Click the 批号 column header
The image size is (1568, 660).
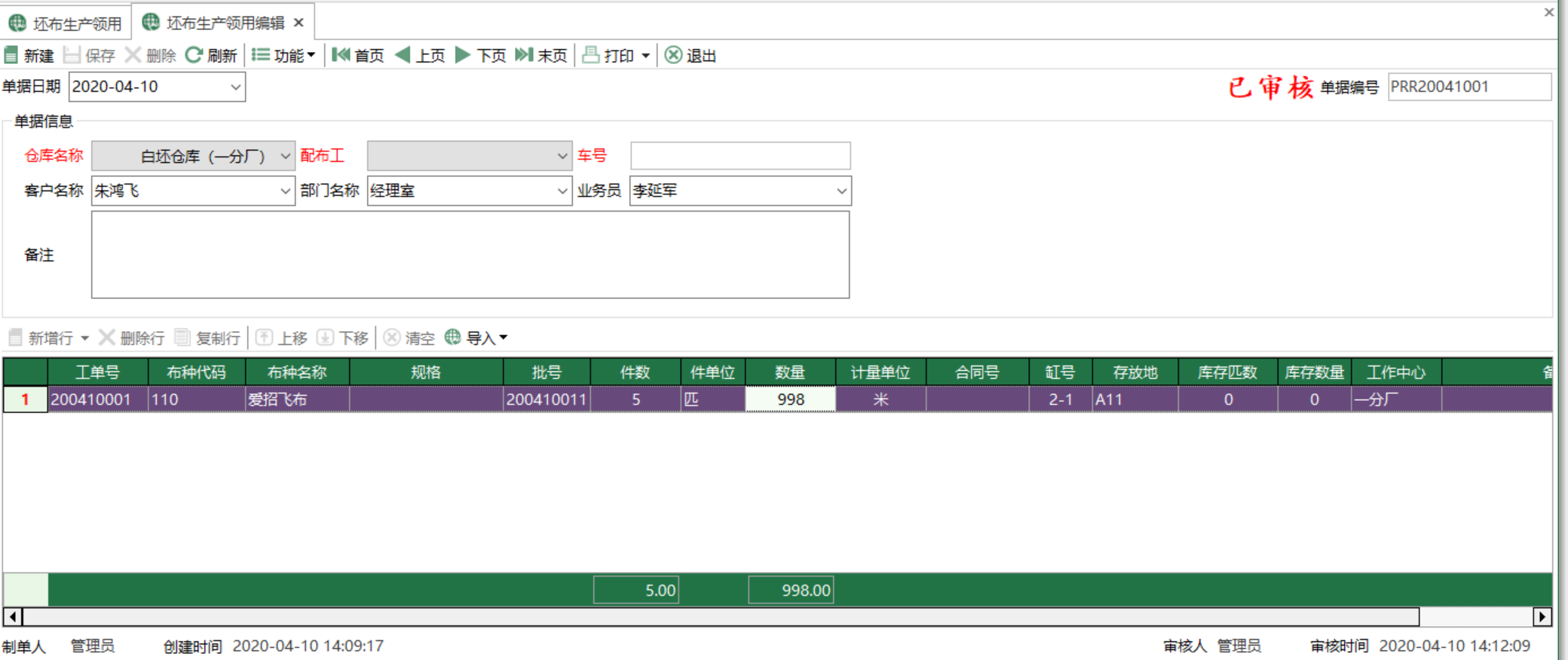tap(547, 372)
